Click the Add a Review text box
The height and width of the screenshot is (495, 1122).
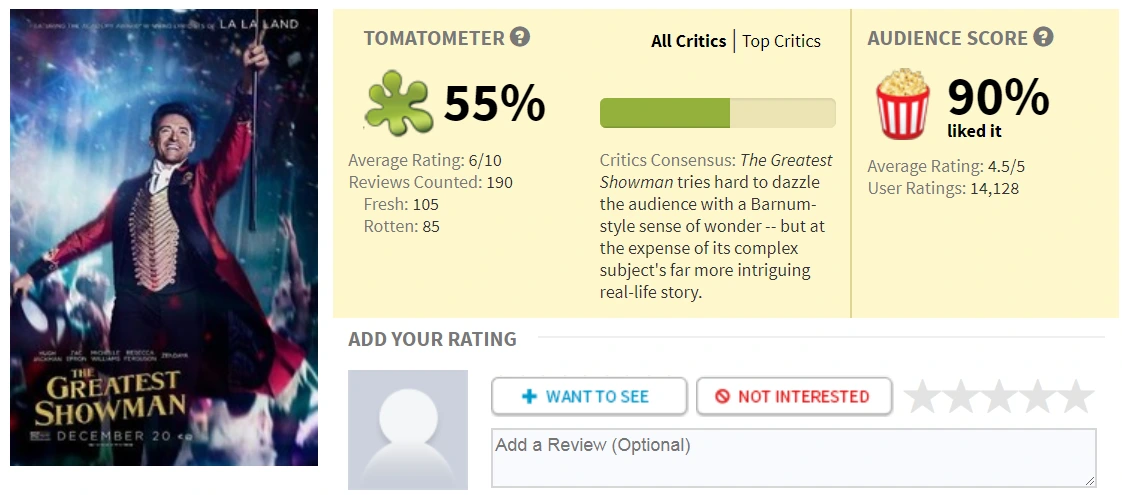click(793, 458)
